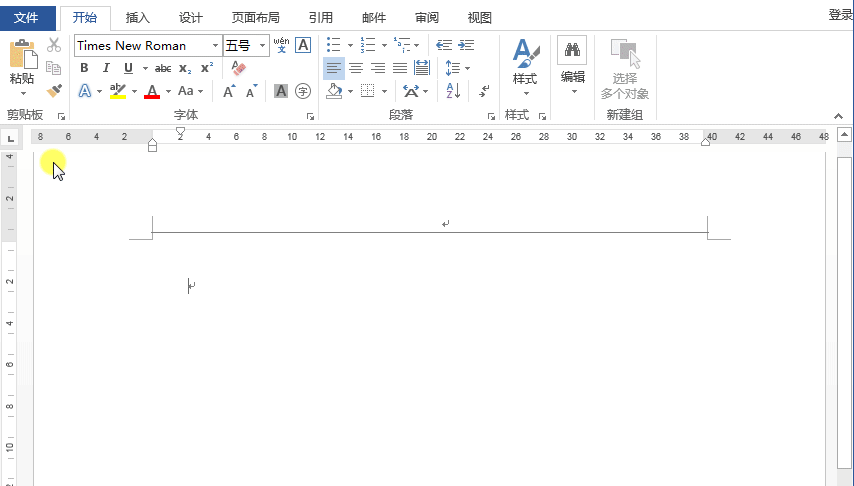854x486 pixels.
Task: Clear all formatting with eraser icon
Action: [239, 68]
